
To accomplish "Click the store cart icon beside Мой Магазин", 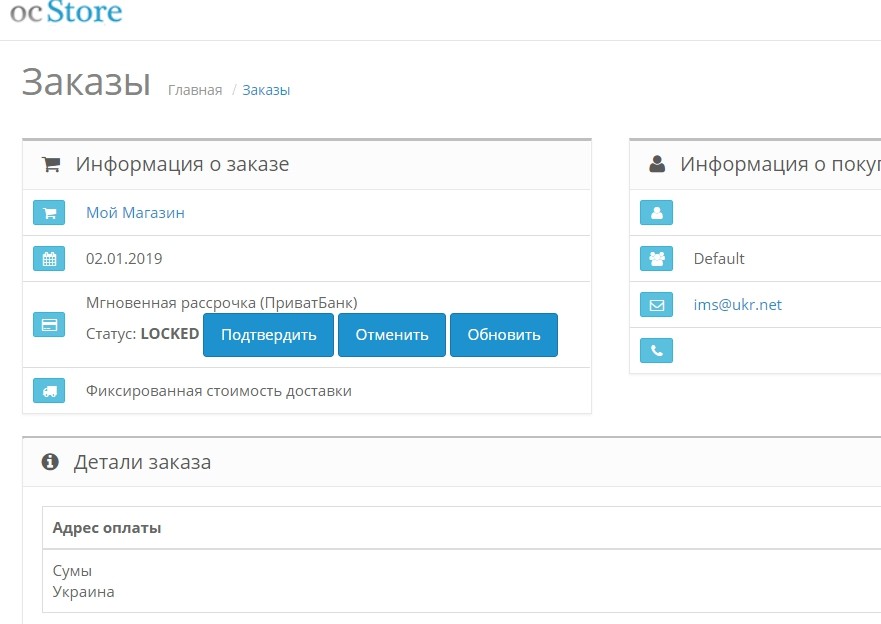I will click(49, 213).
